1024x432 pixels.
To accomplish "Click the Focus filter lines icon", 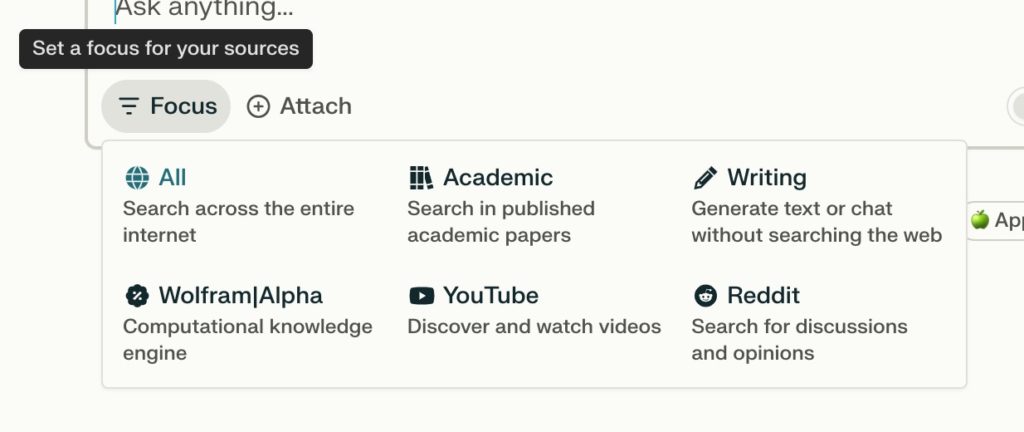I will (129, 106).
